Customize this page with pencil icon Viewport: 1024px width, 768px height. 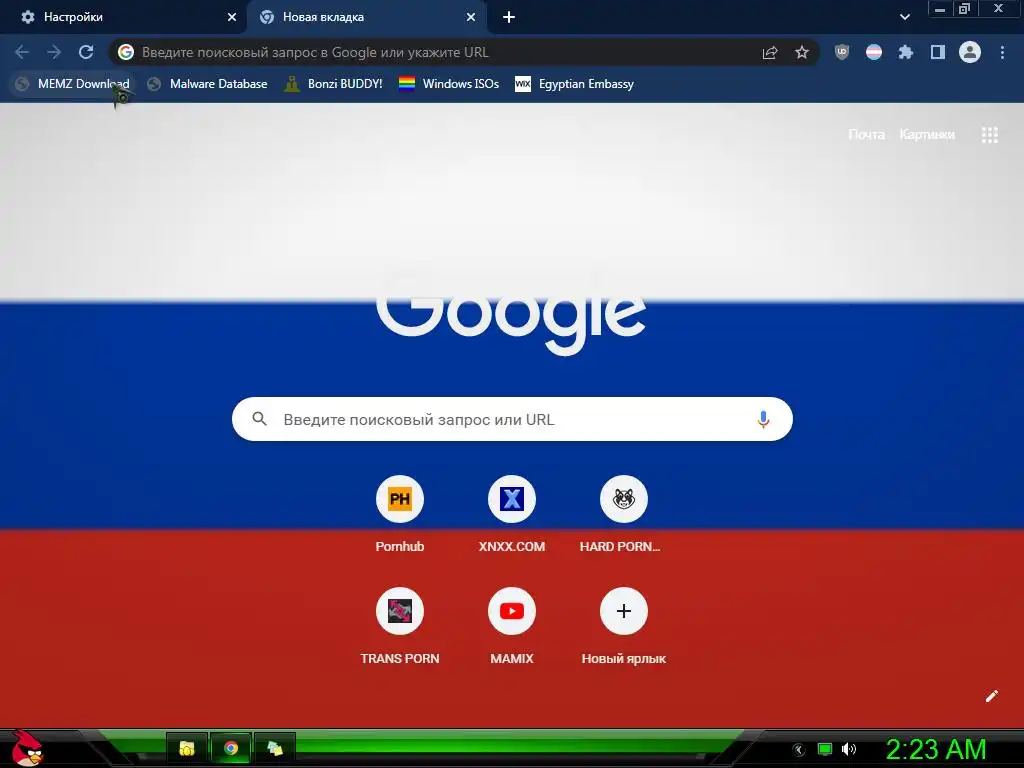point(991,696)
